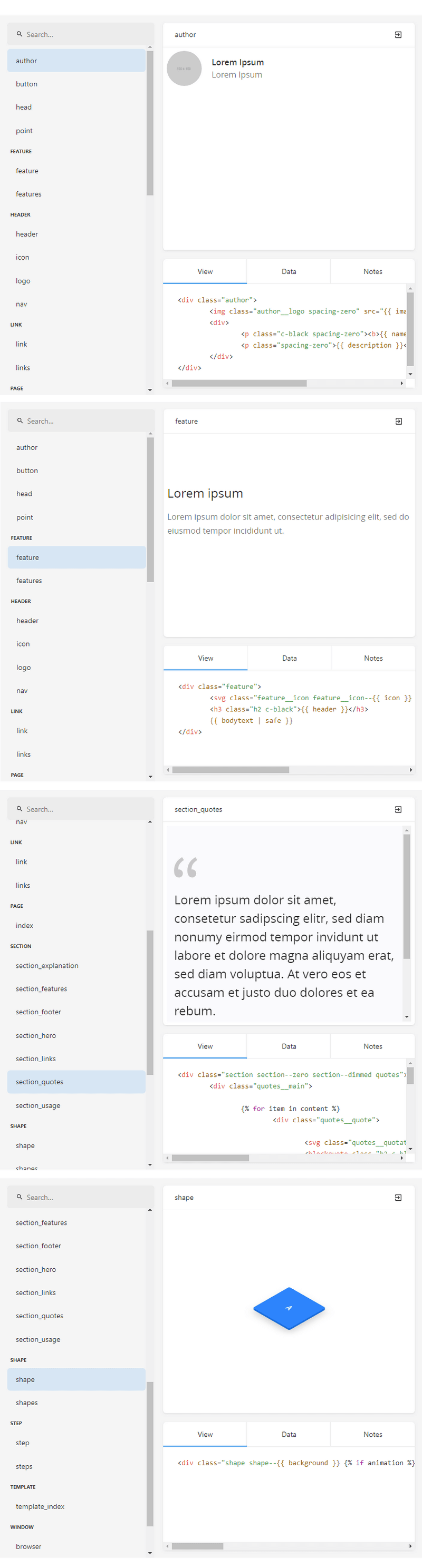This screenshot has height=1568, width=422.
Task: Open the feature preview in new window
Action: click(x=399, y=421)
